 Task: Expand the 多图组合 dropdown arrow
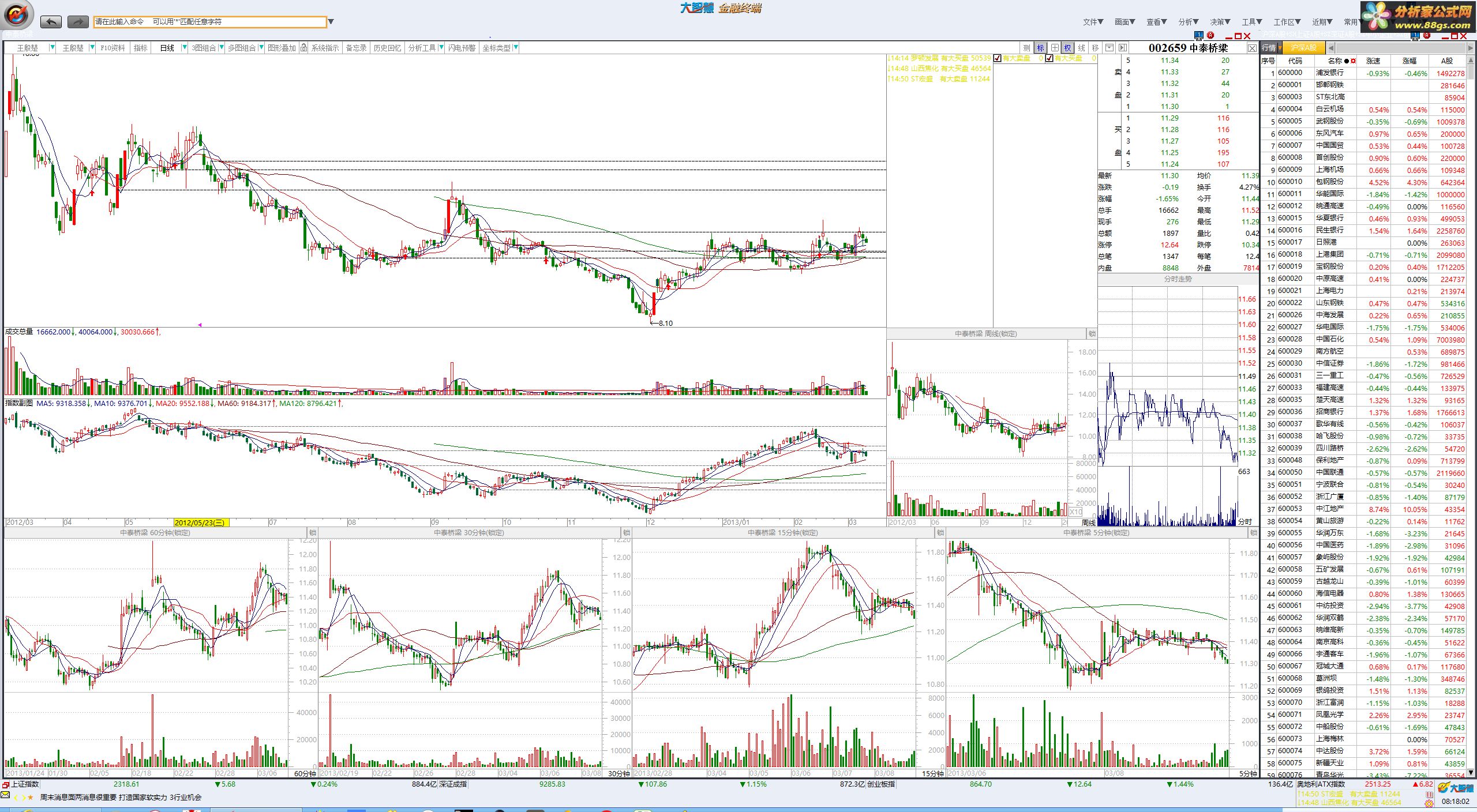(260, 48)
